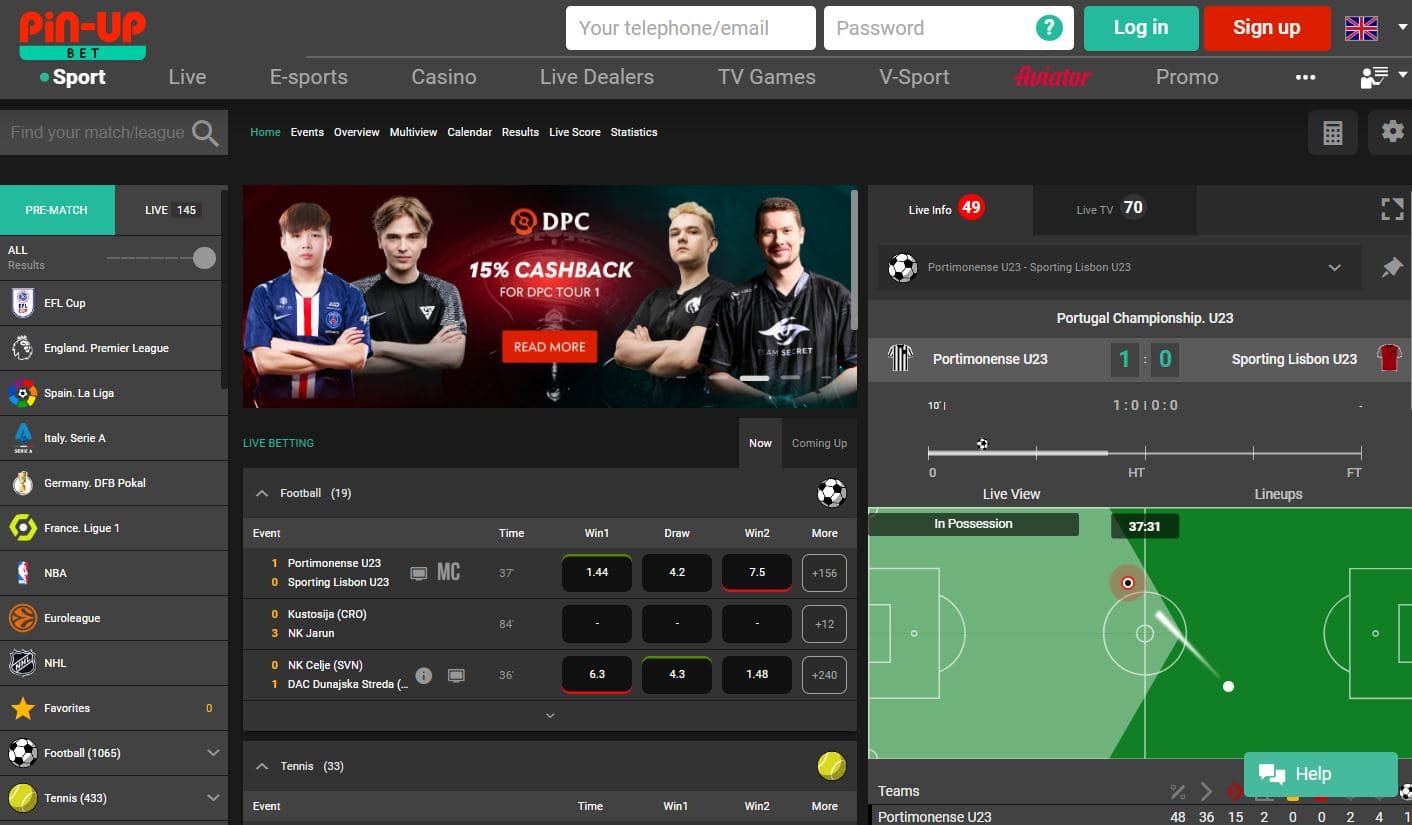1412x825 pixels.
Task: Open the match selector dropdown
Action: pos(1334,268)
